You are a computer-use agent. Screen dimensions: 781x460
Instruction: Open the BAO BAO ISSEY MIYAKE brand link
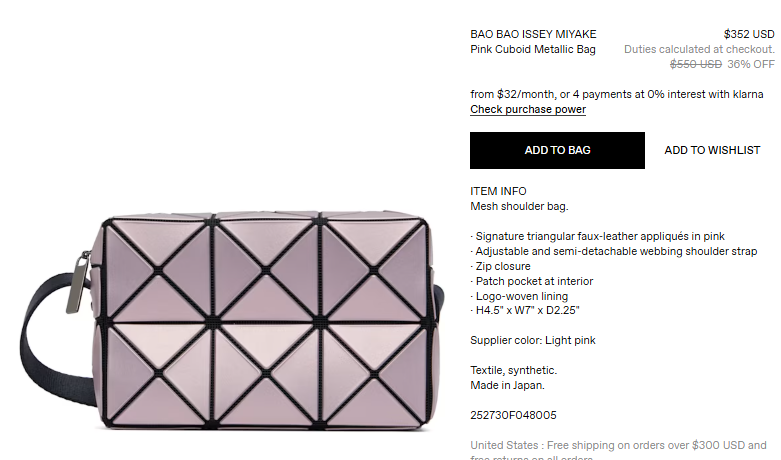(x=533, y=34)
